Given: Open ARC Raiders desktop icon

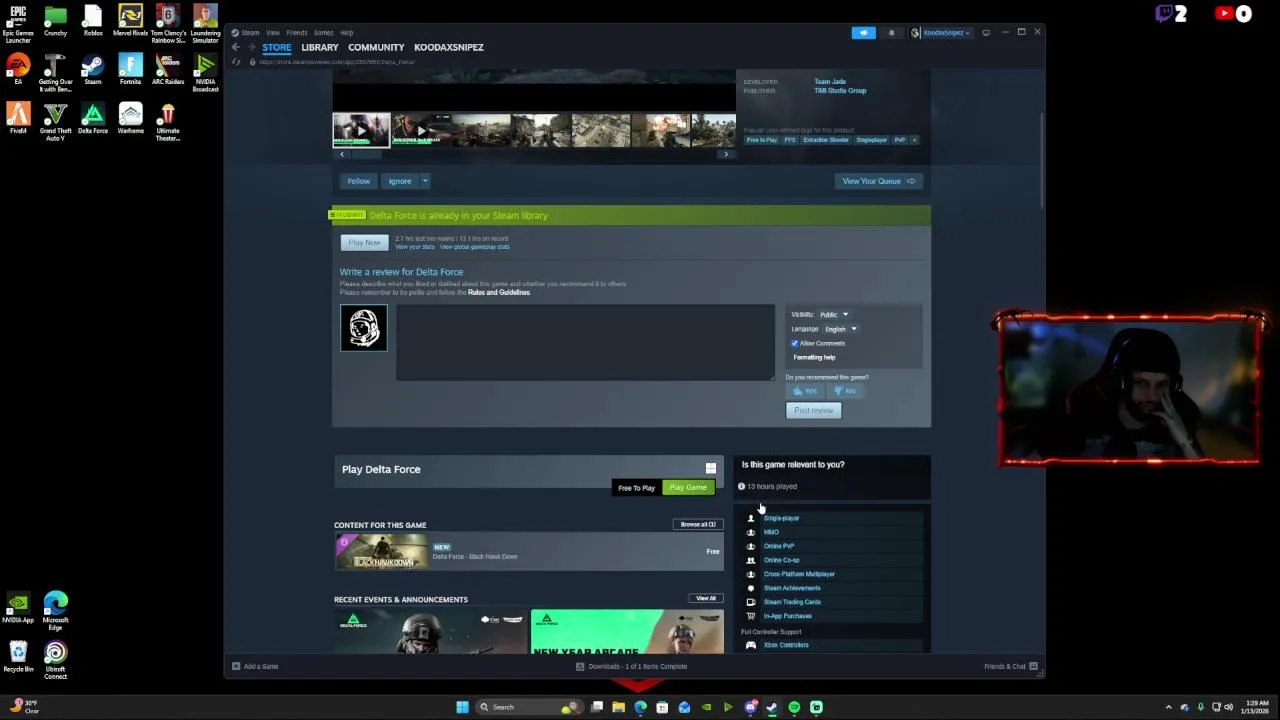Looking at the screenshot, I should (x=168, y=70).
